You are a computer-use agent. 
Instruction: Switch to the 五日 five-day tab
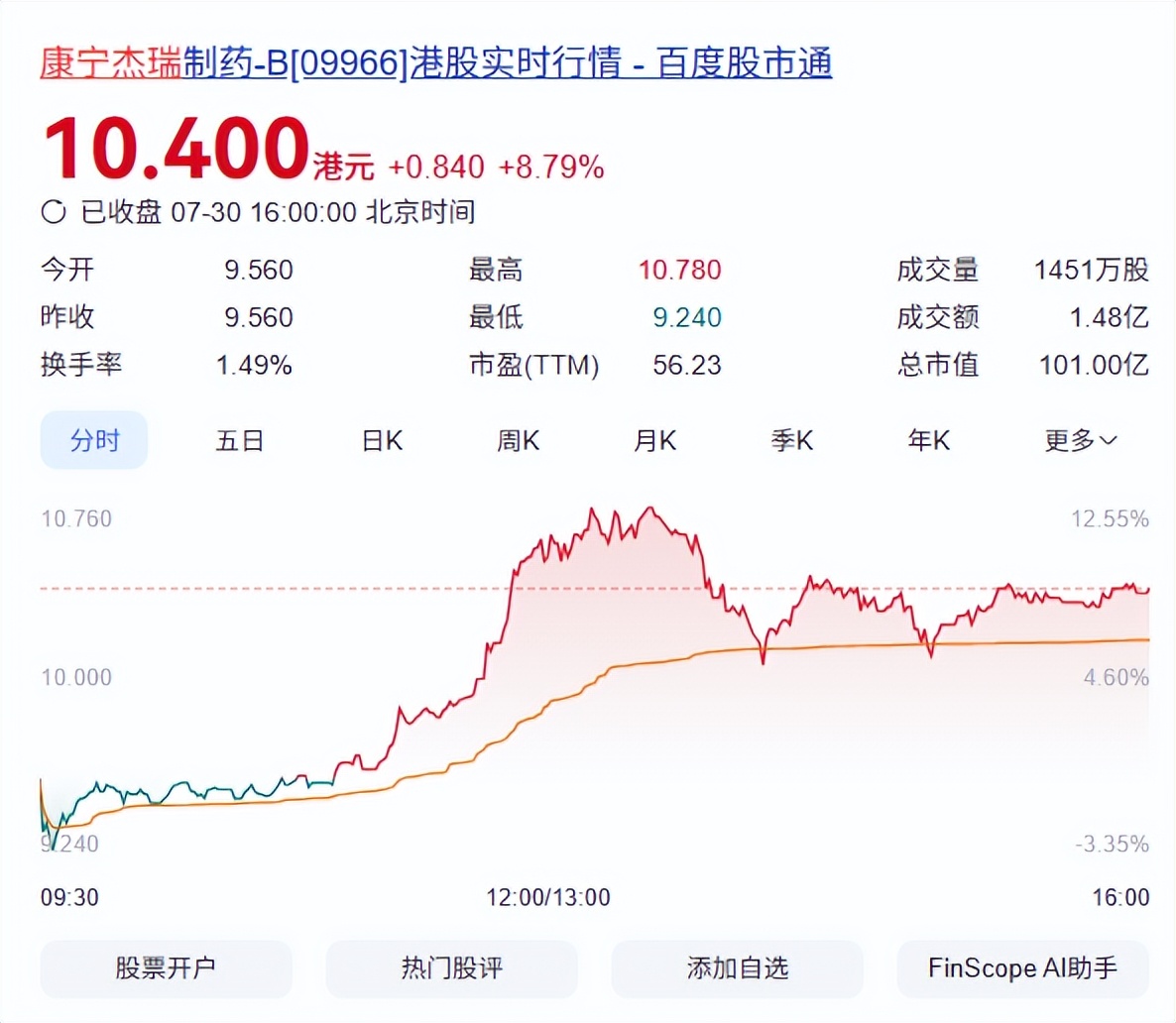(x=240, y=440)
